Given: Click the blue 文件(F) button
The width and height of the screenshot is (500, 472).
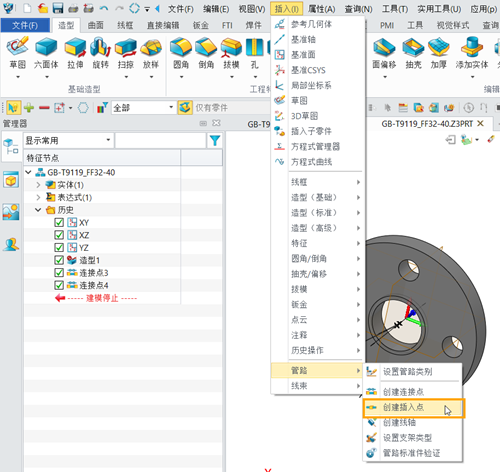Looking at the screenshot, I should click(x=25, y=25).
